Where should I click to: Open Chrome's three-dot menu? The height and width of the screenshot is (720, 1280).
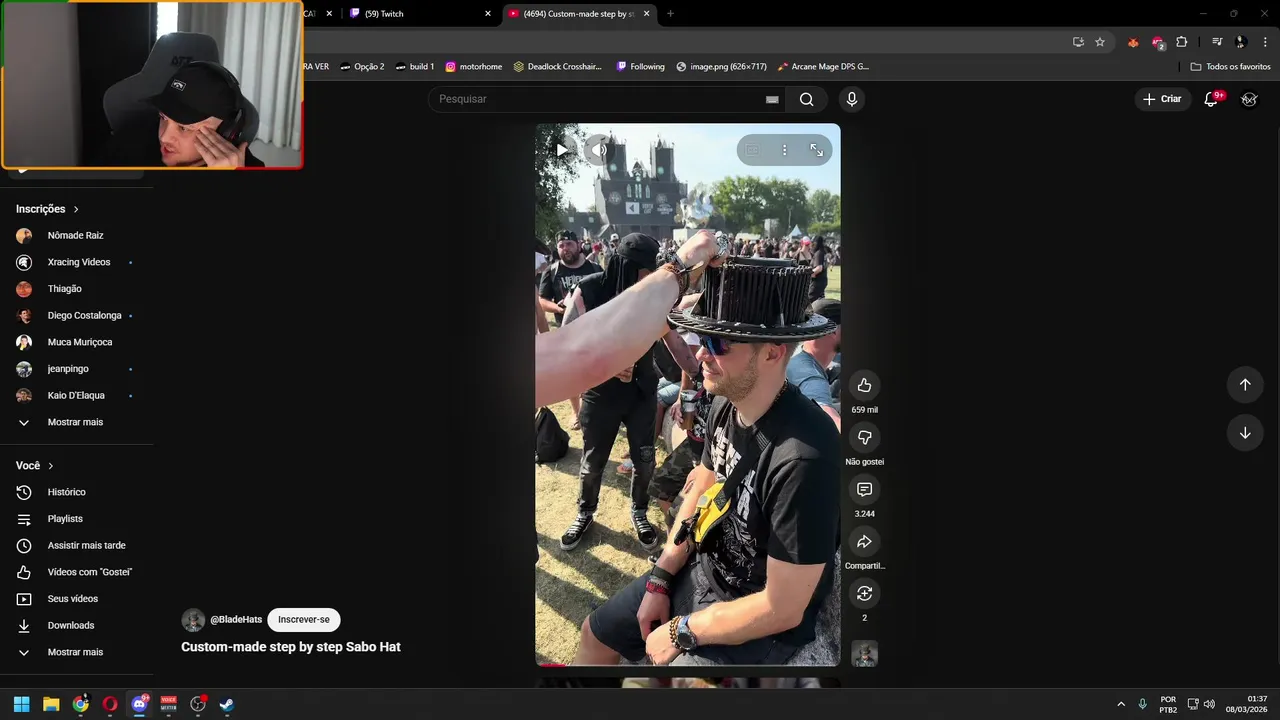1263,42
